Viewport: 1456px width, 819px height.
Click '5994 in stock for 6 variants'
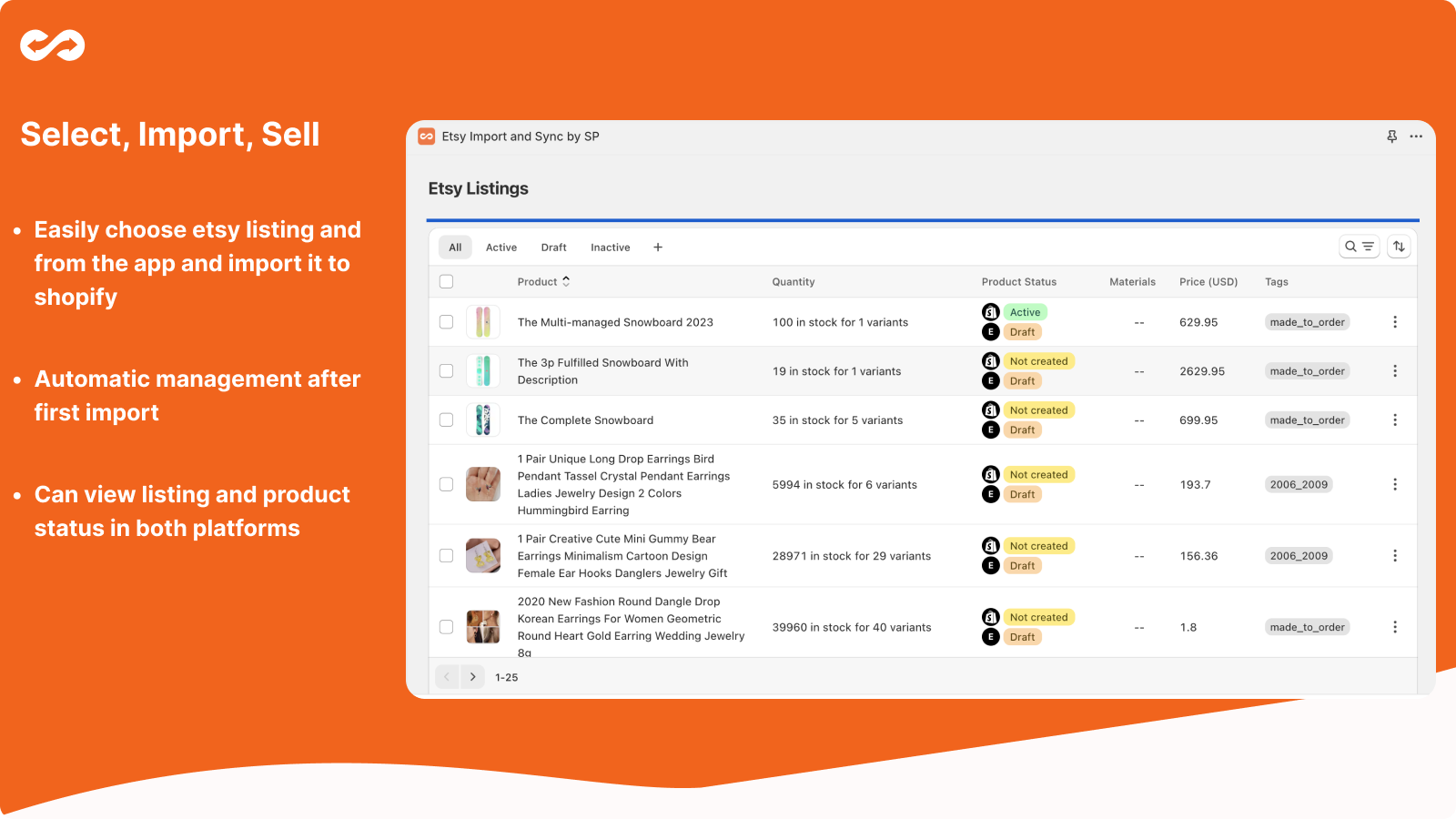coord(844,485)
